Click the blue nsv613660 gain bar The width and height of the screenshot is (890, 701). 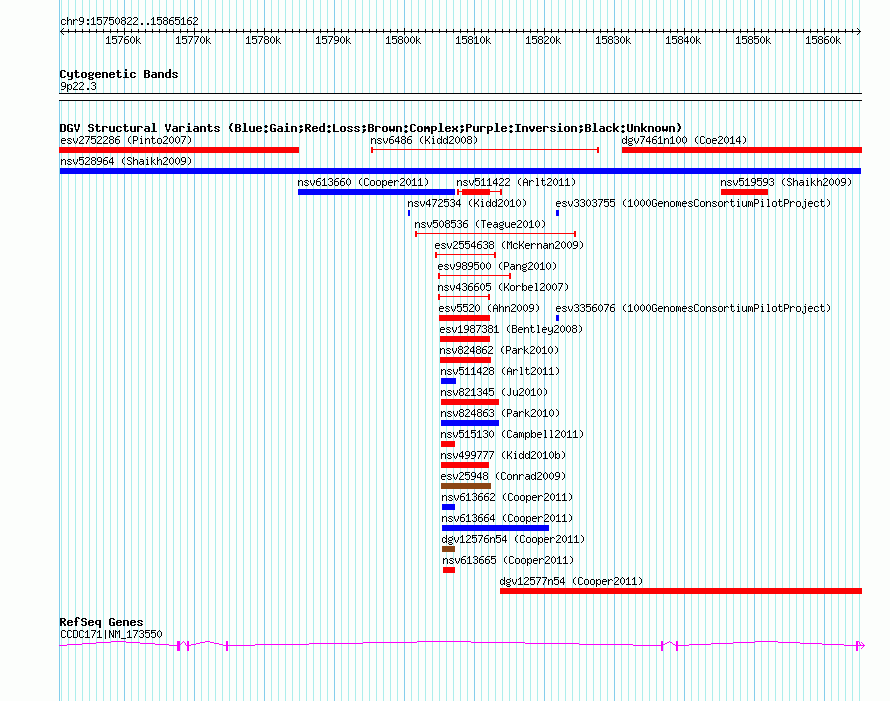pyautogui.click(x=376, y=192)
